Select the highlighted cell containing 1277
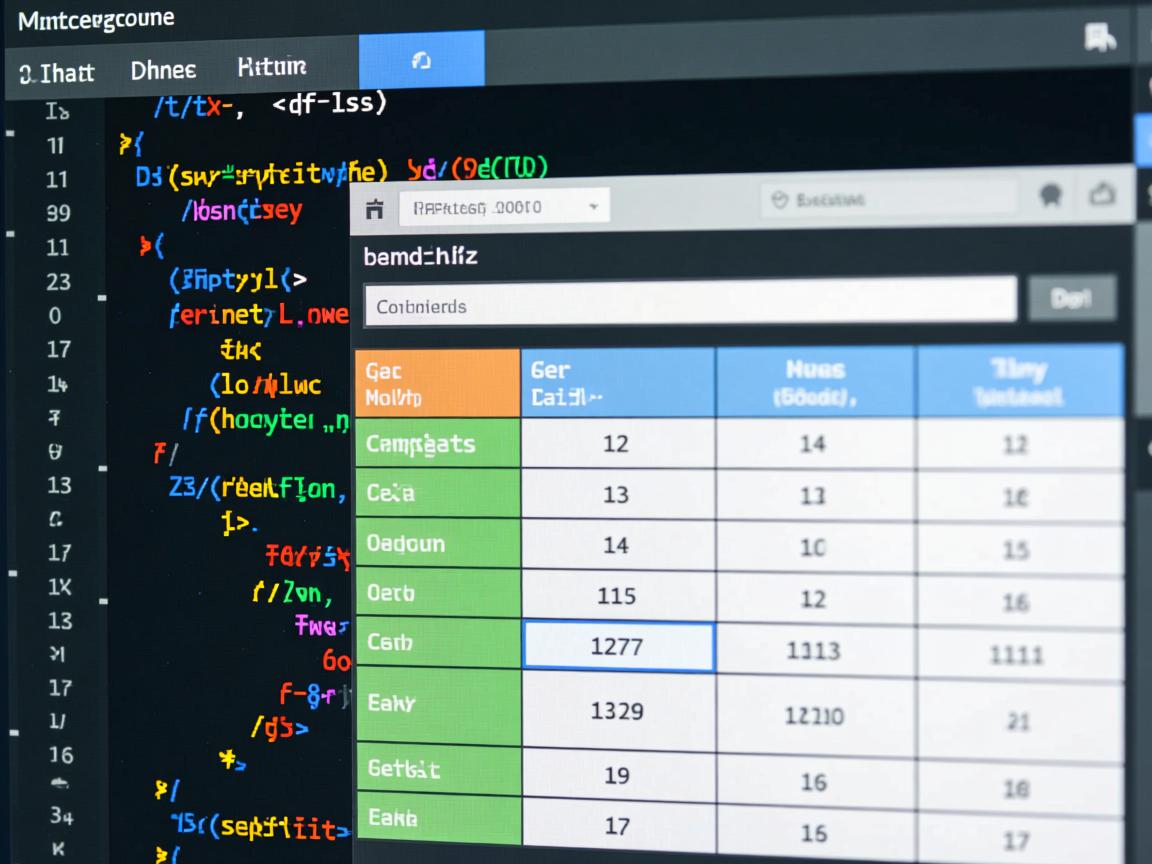This screenshot has height=864, width=1152. click(617, 645)
